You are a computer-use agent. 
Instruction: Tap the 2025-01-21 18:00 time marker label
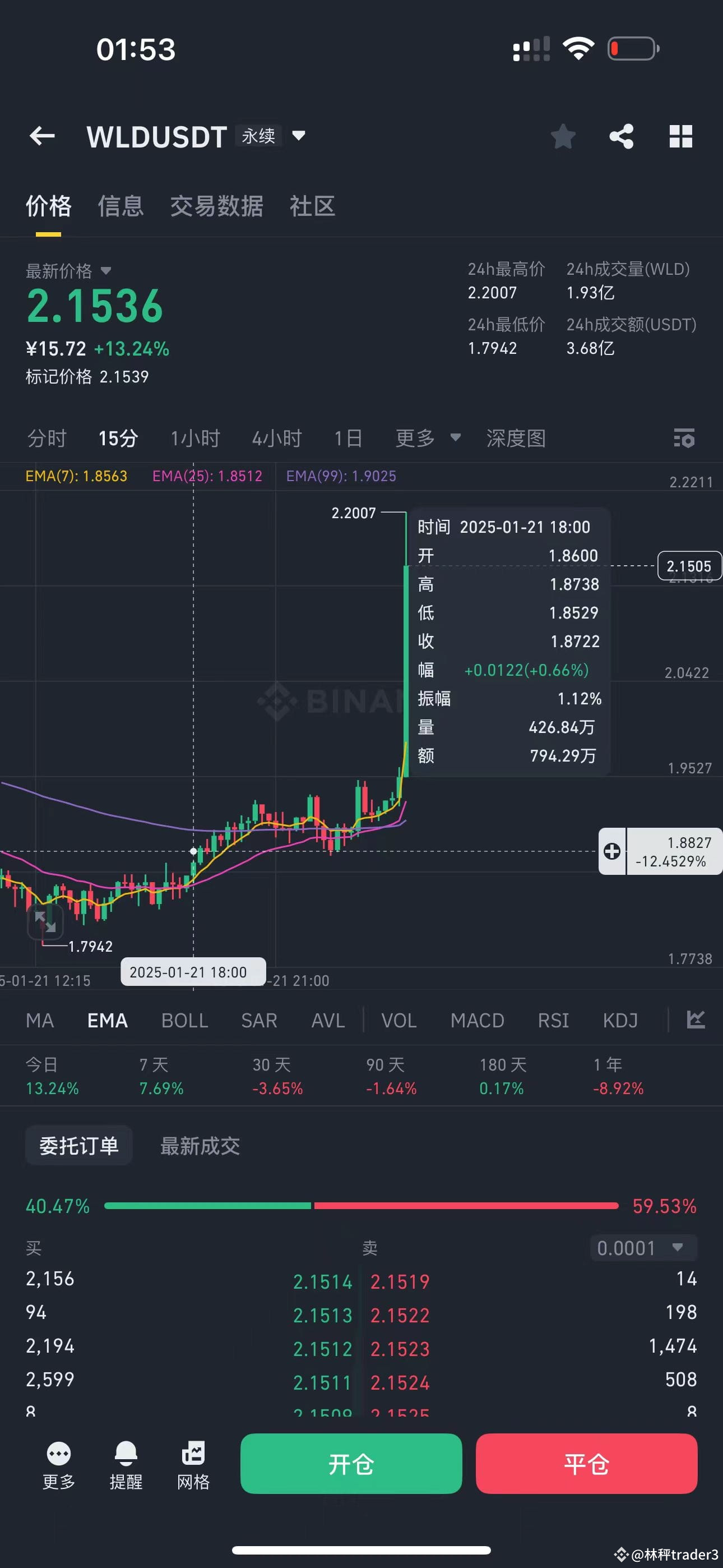click(x=193, y=971)
